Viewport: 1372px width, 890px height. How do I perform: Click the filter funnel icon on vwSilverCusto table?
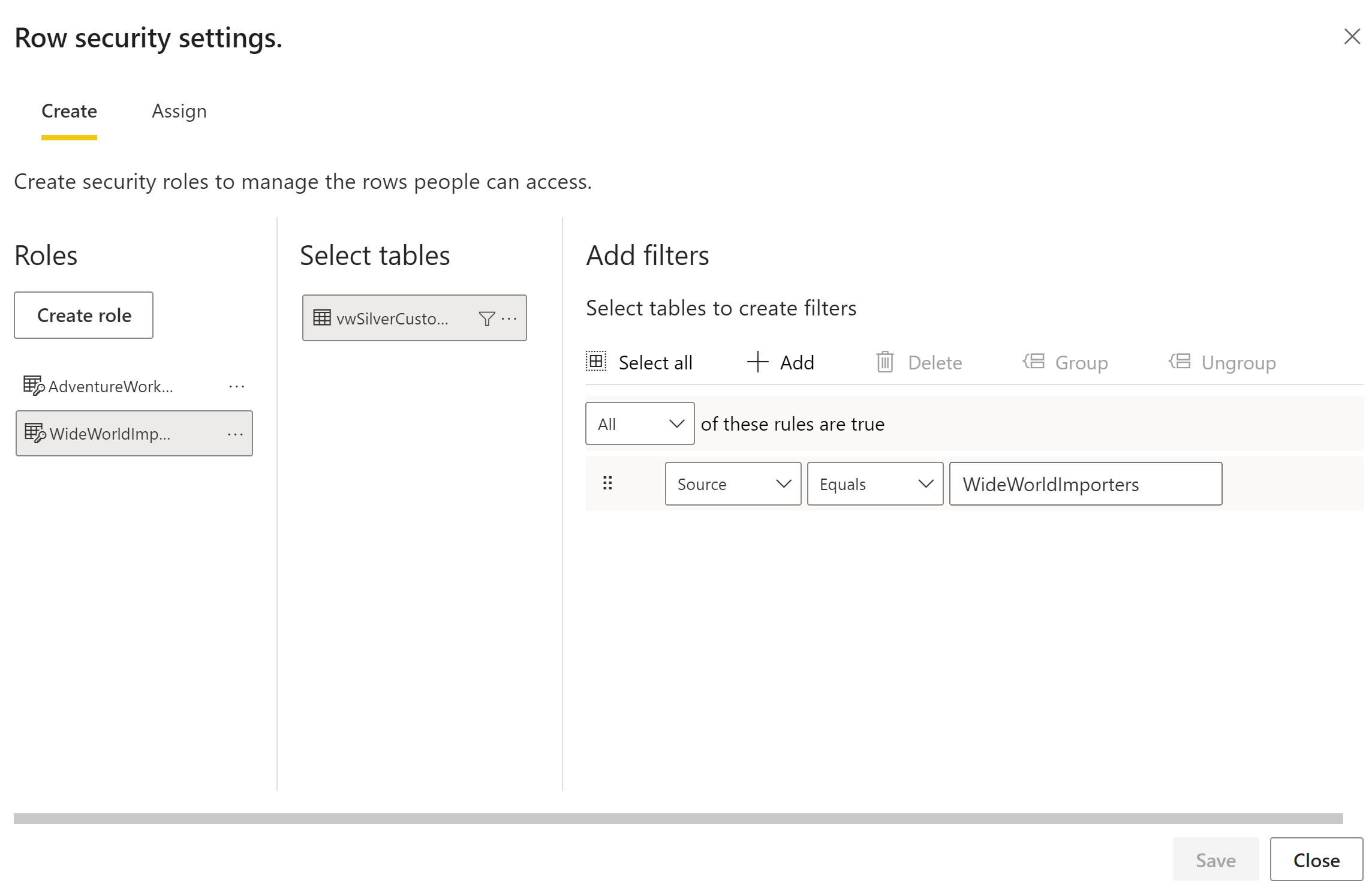pos(487,318)
